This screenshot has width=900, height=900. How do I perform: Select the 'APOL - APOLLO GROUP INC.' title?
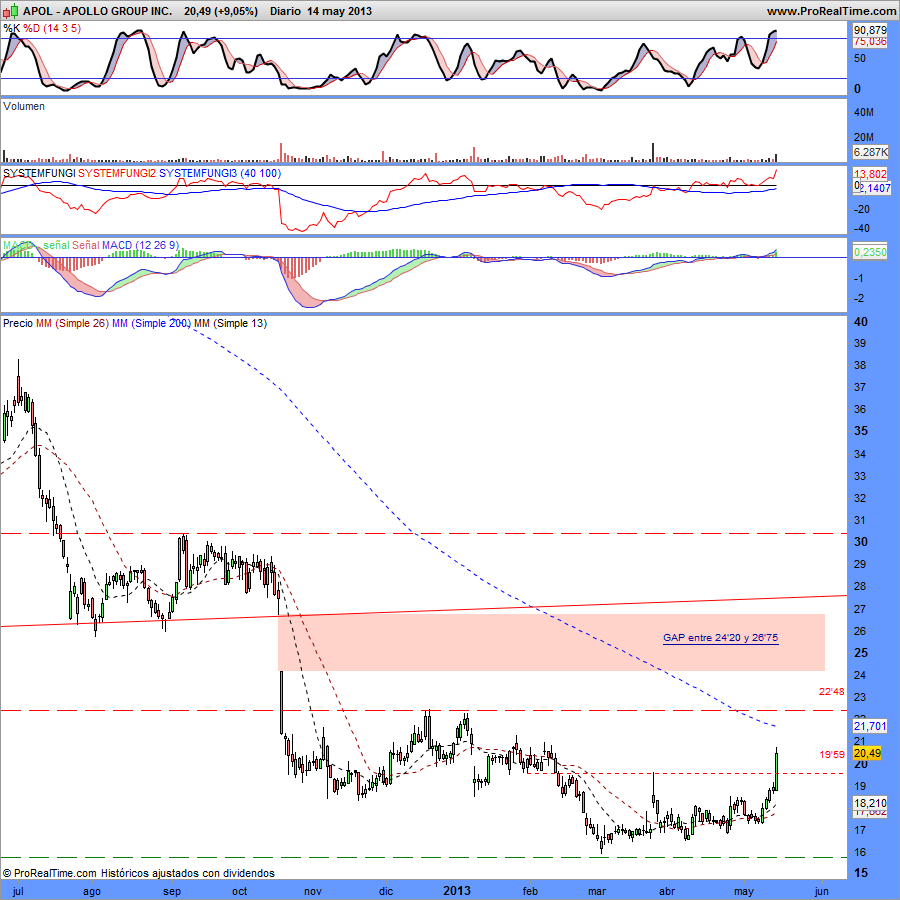(x=98, y=11)
